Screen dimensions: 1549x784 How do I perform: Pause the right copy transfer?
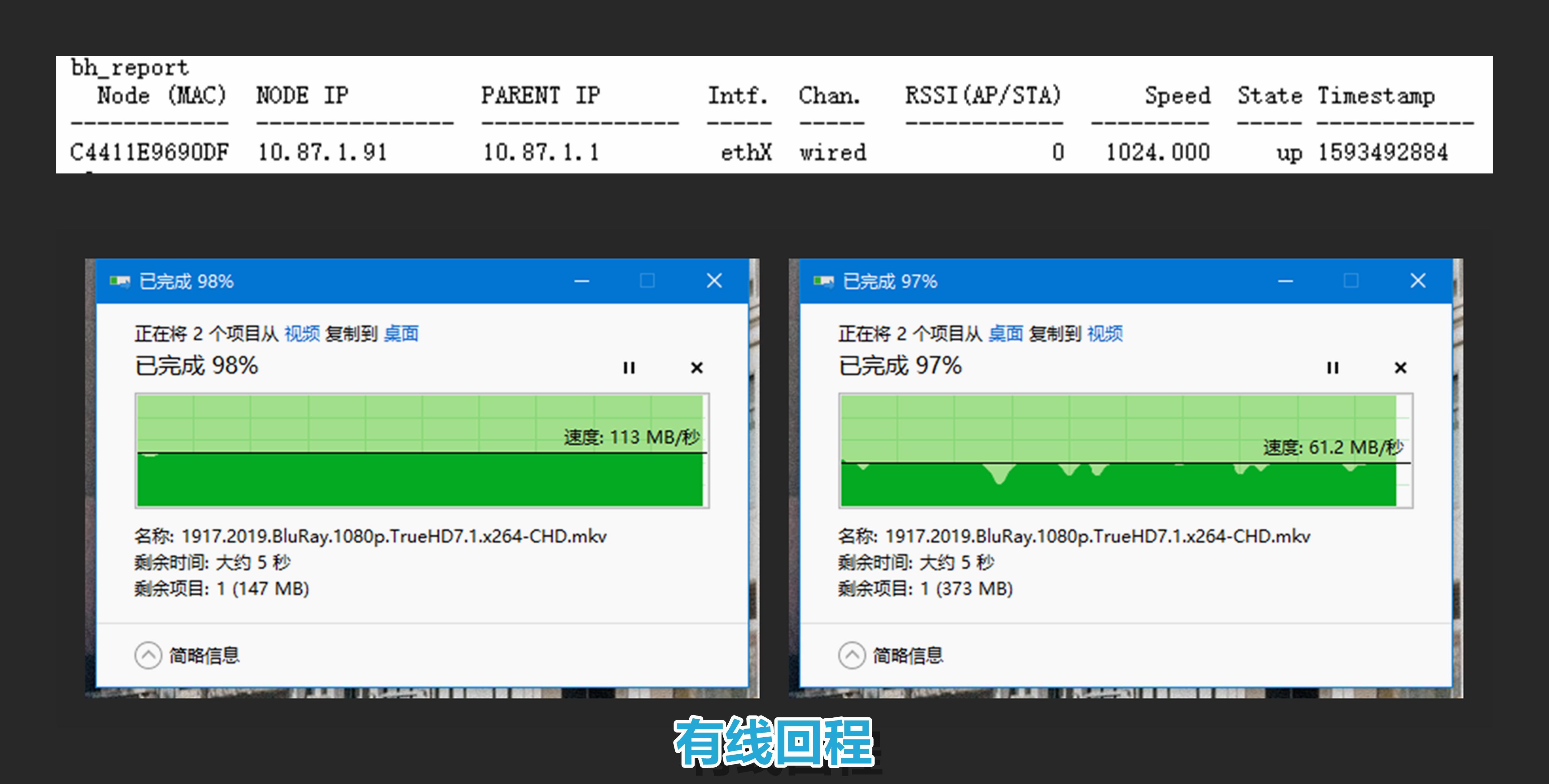pyautogui.click(x=1332, y=367)
